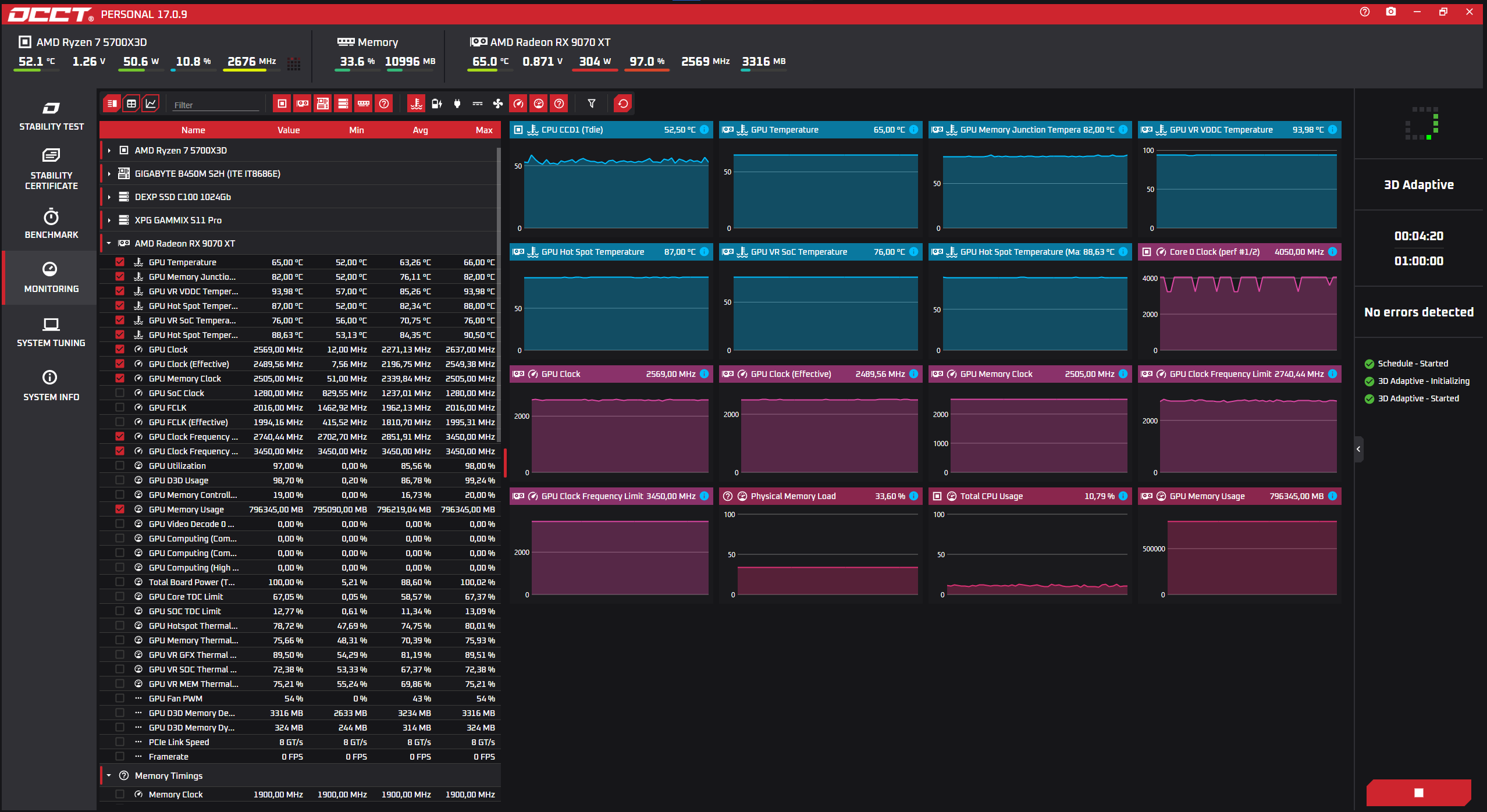Toggle the temperature sensors filter icon
This screenshot has width=1487, height=812.
coord(416,104)
